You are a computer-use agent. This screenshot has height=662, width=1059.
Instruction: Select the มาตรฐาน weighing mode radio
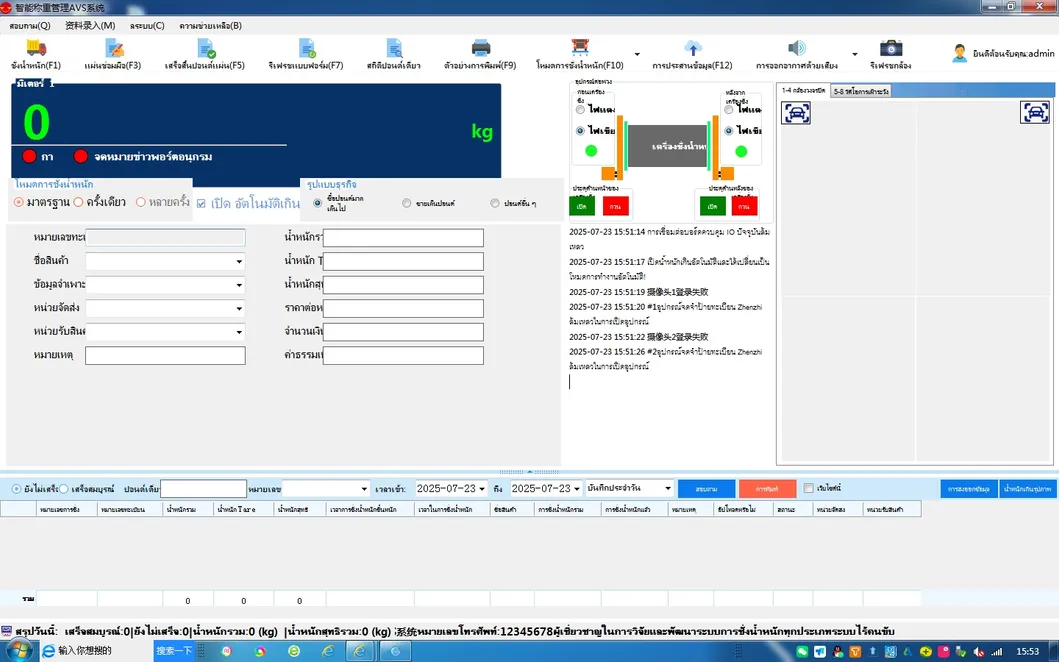click(19, 202)
